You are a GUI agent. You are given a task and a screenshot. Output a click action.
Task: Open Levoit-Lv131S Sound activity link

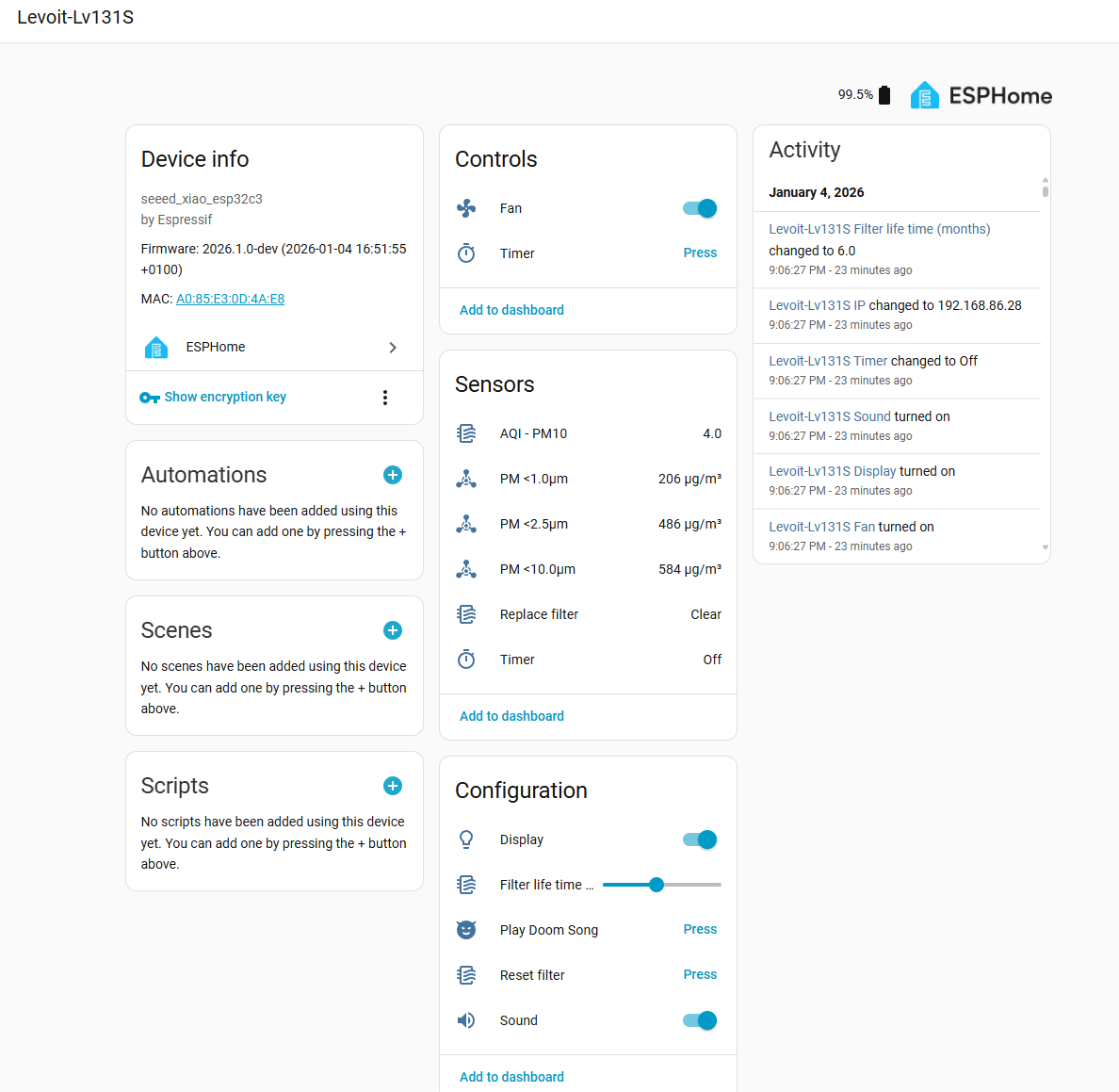[x=829, y=416]
